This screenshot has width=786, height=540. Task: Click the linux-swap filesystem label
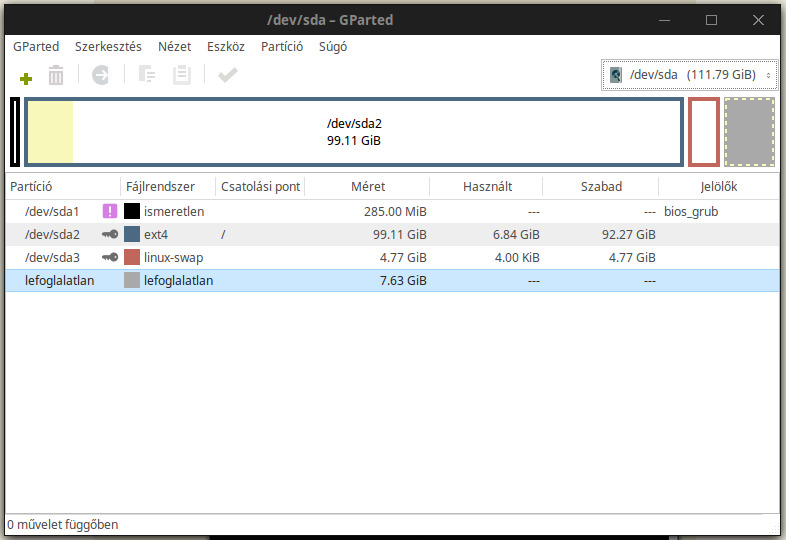(173, 258)
